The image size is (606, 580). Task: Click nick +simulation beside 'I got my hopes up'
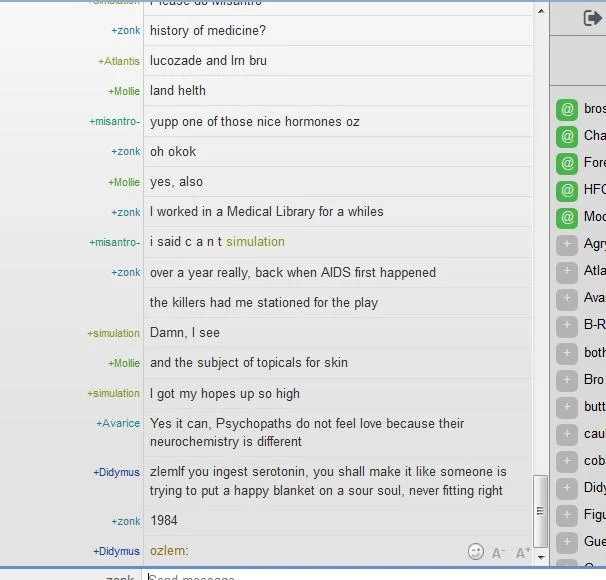(114, 393)
